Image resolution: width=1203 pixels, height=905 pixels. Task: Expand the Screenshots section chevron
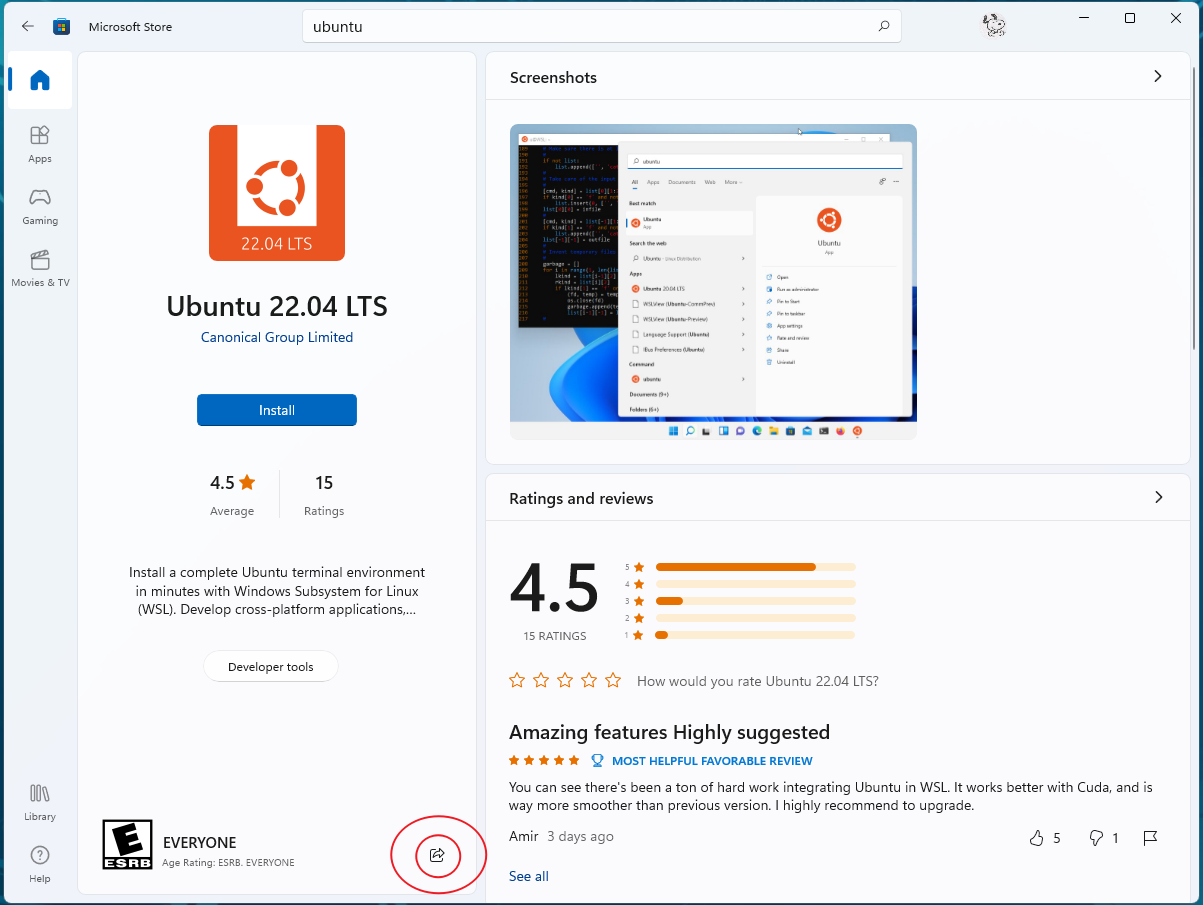click(x=1158, y=77)
